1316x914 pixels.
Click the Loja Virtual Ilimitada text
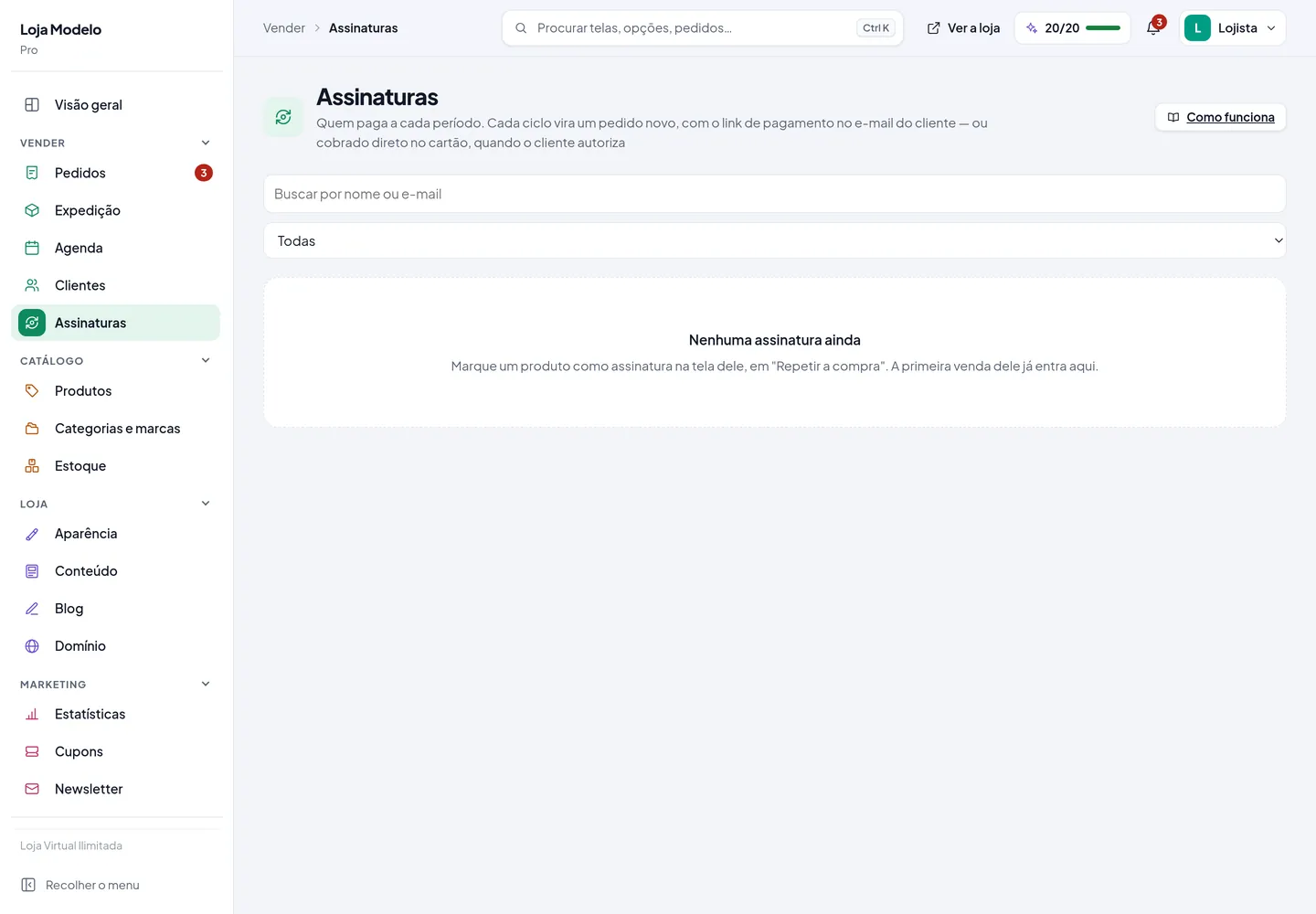(x=71, y=845)
